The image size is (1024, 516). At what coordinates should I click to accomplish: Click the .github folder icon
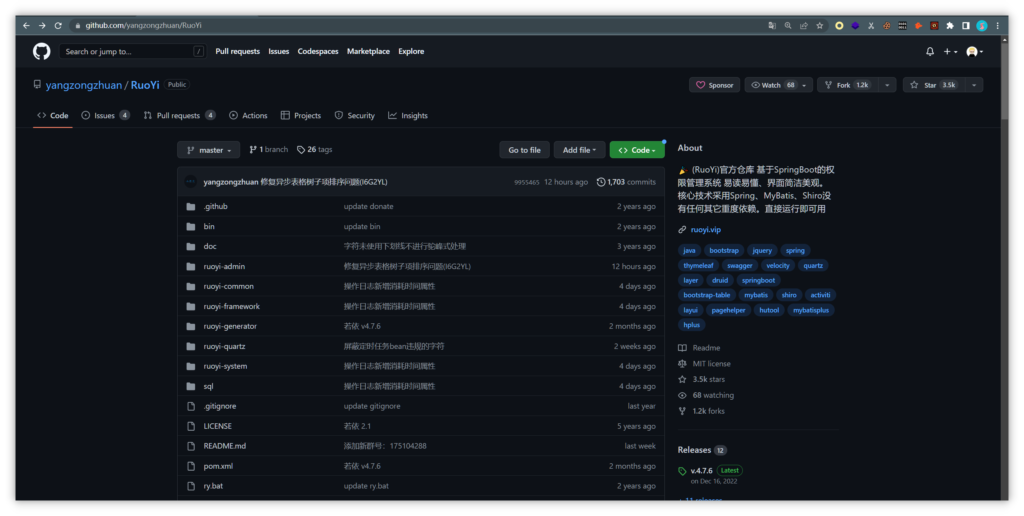[191, 206]
